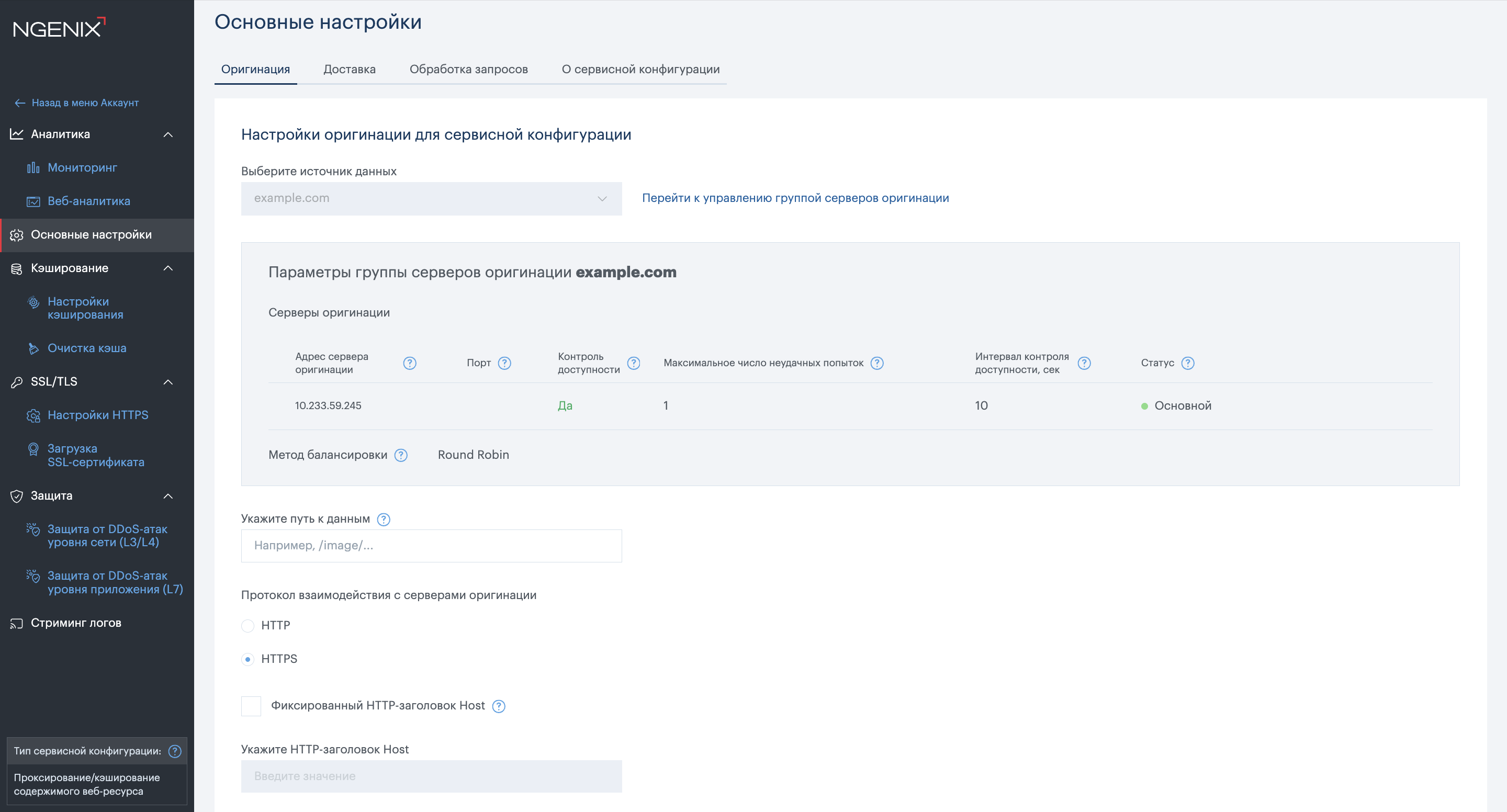The image size is (1507, 812).
Task: Select the HTTP radio button
Action: pos(248,625)
